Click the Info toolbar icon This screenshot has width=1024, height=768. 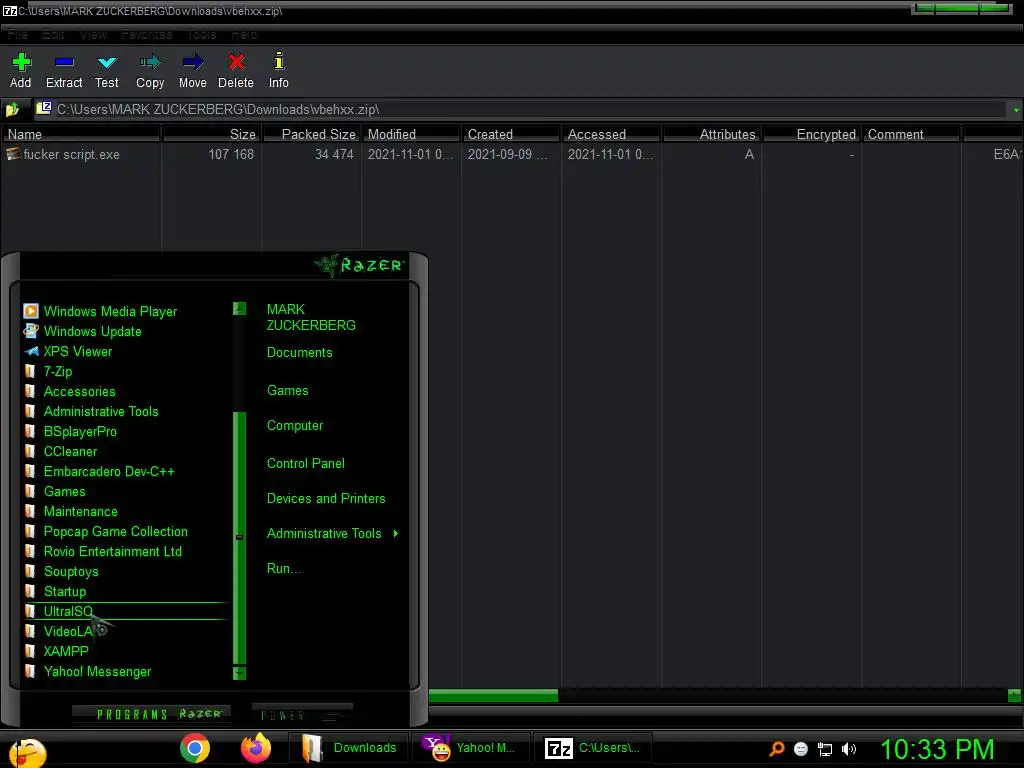[278, 61]
